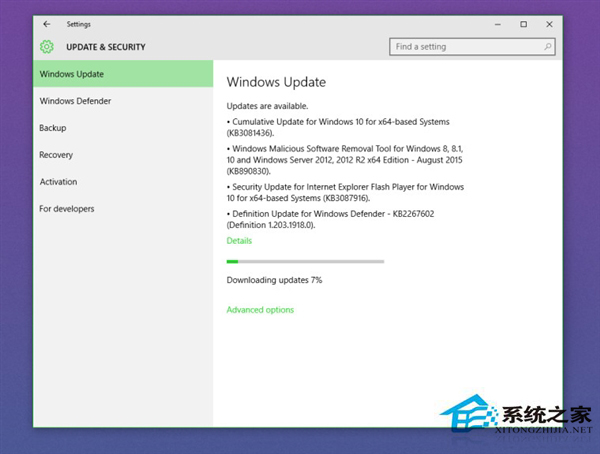Select Windows Update in the sidebar

click(x=123, y=74)
